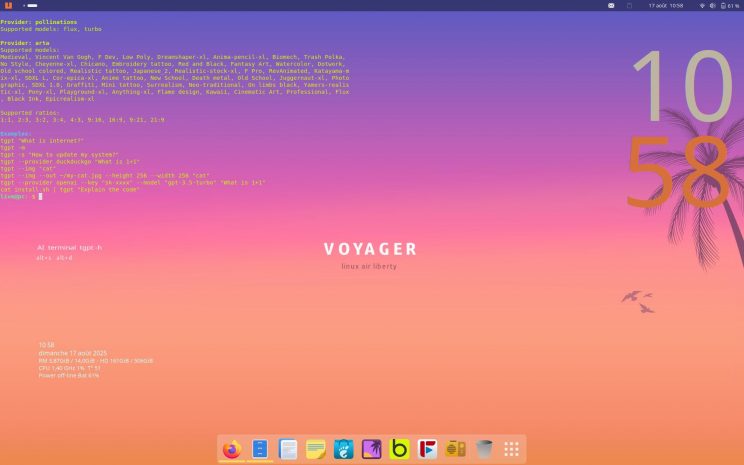Image resolution: width=744 pixels, height=465 pixels.
Task: Open the blue file manager dock icon
Action: click(260, 449)
